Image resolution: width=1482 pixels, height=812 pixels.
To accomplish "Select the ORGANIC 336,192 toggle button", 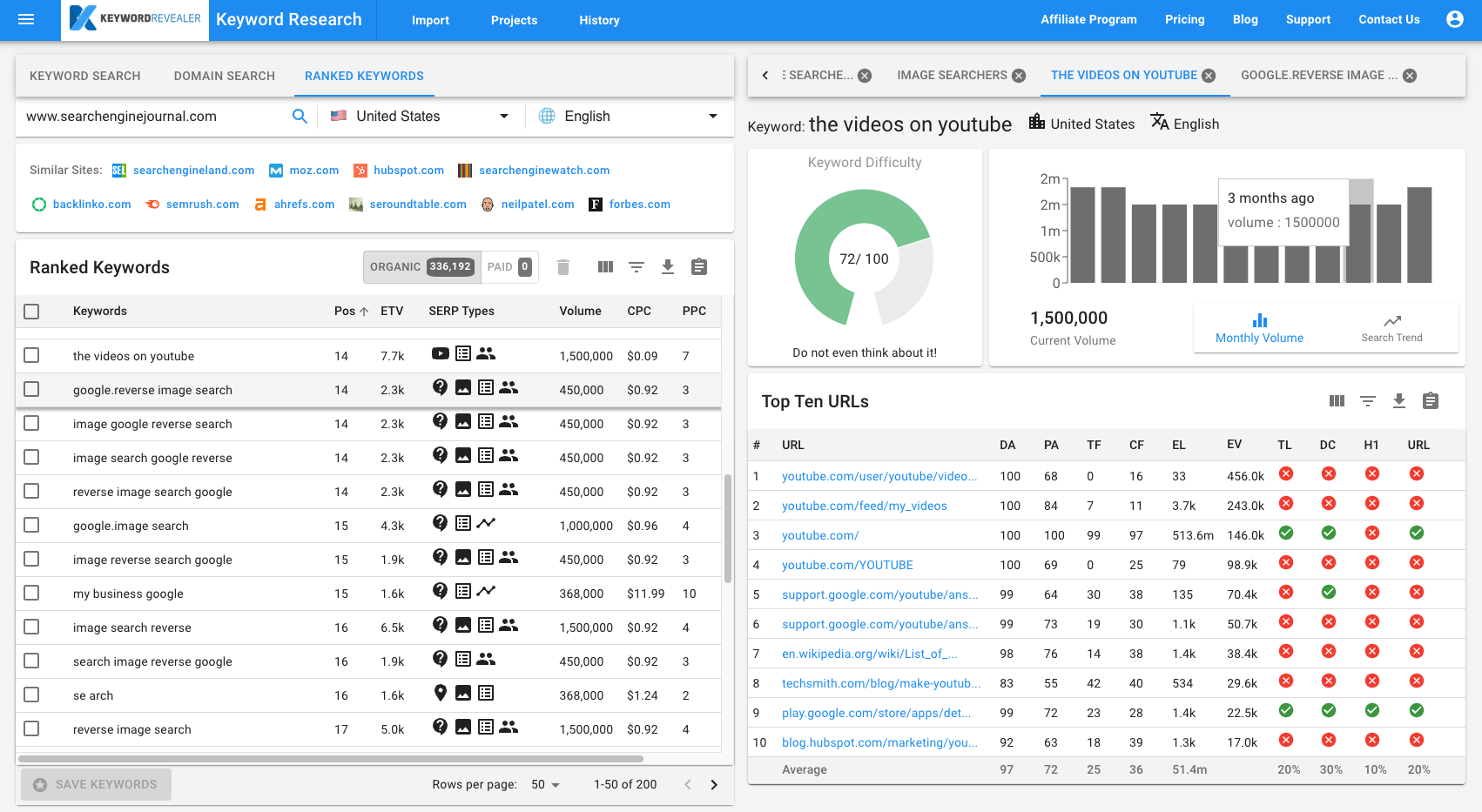I will coord(421,267).
